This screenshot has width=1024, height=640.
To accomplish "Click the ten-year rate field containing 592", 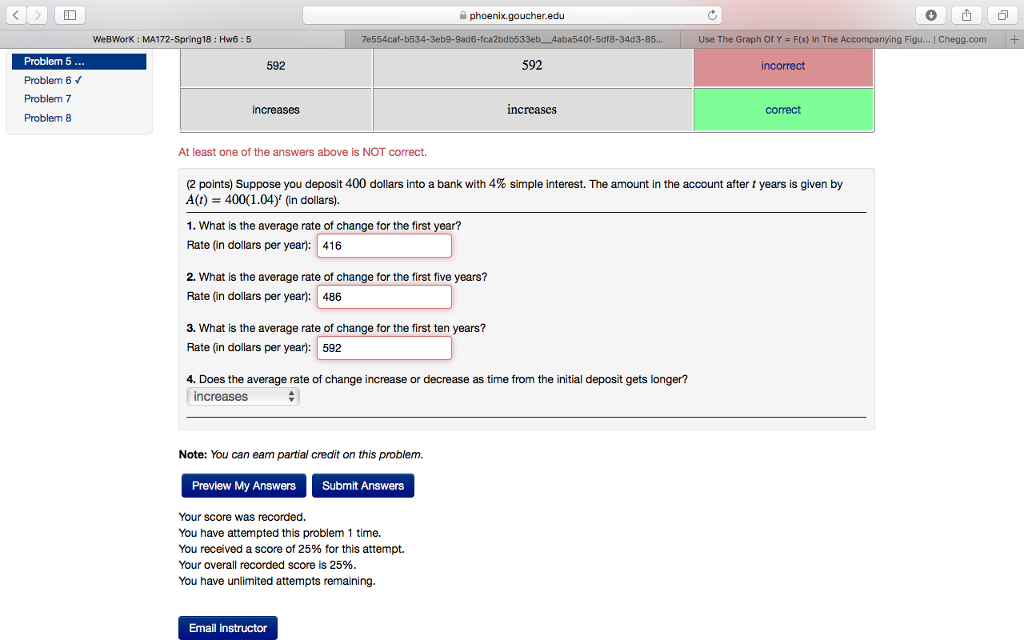I will point(383,348).
